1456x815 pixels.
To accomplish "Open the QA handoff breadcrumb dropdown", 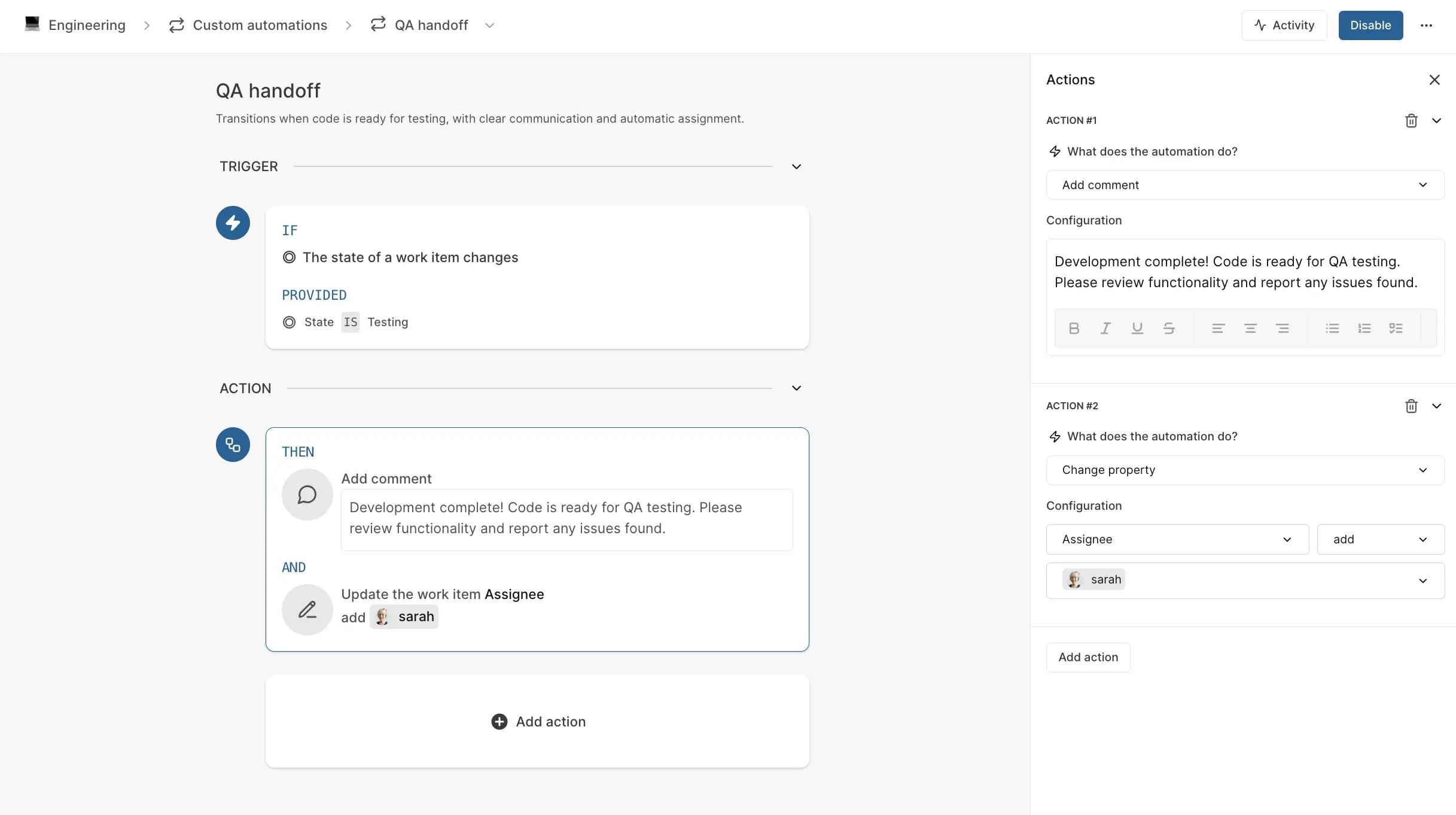I will pyautogui.click(x=490, y=25).
